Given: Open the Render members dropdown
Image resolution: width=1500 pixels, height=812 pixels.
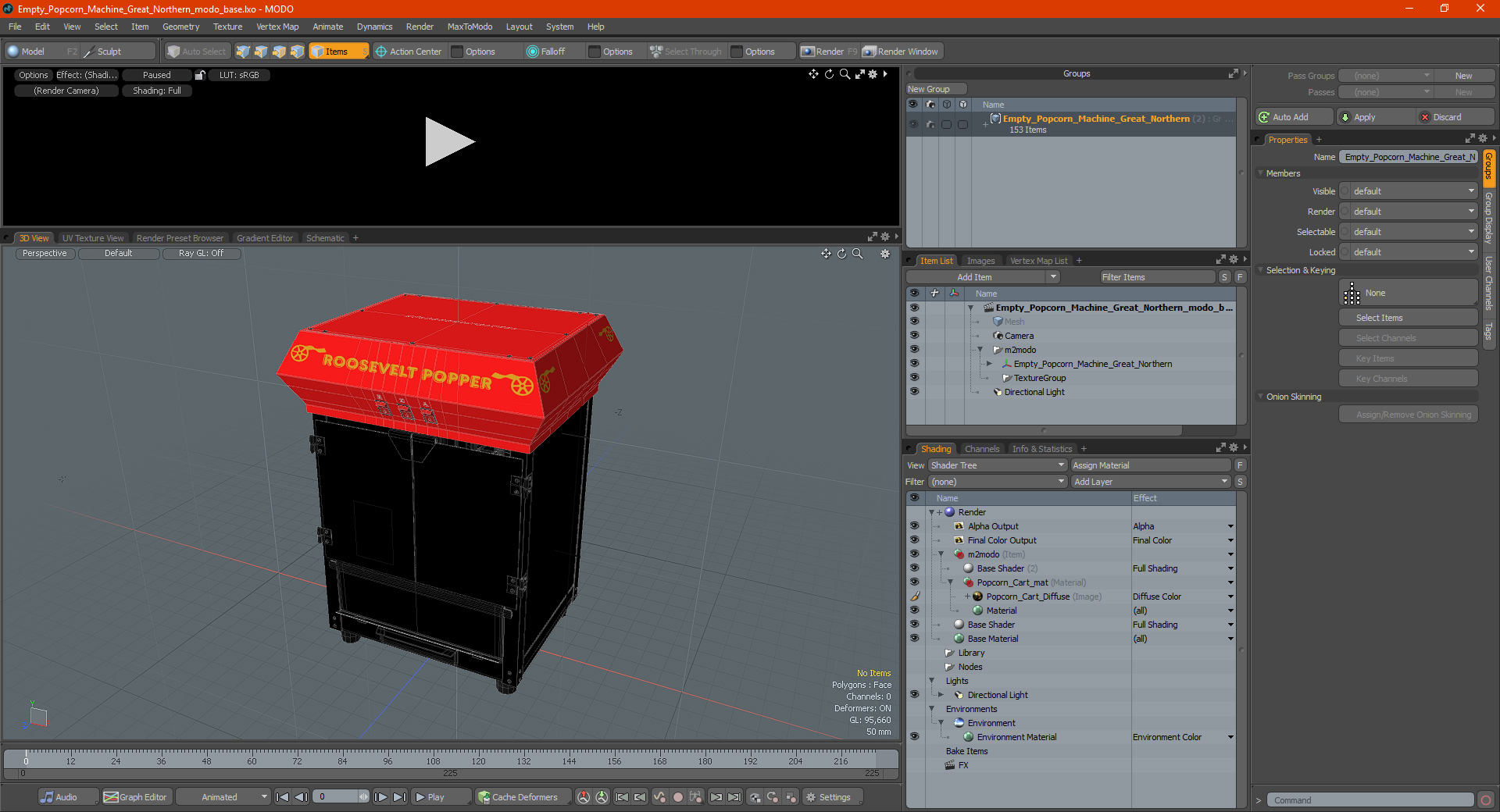Looking at the screenshot, I should coord(1409,212).
